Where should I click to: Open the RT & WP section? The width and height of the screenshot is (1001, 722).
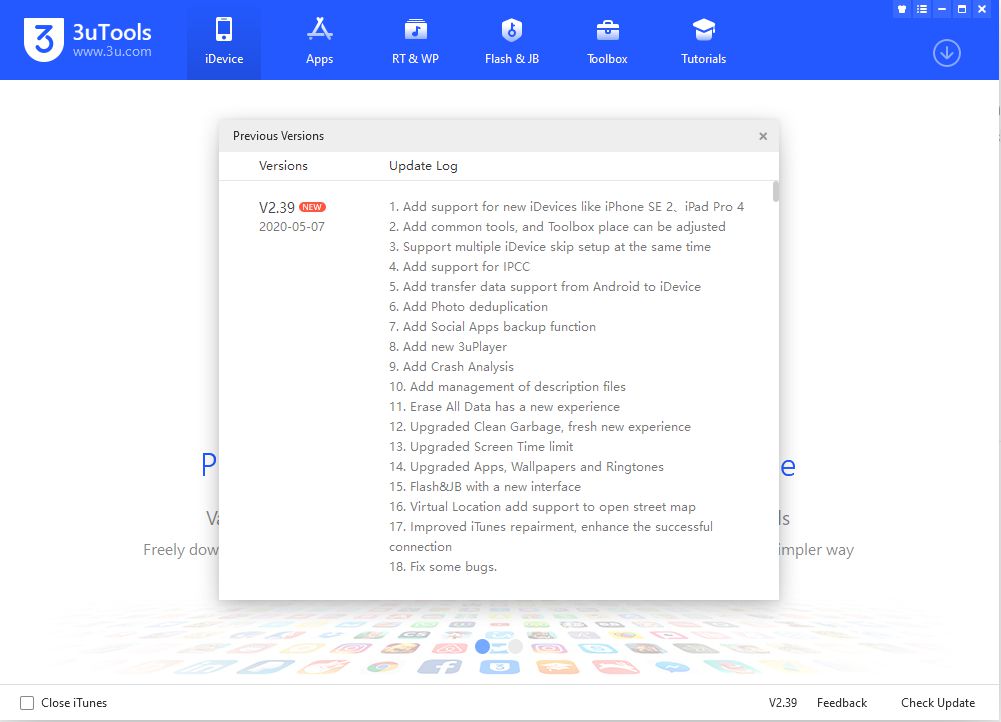coord(415,41)
